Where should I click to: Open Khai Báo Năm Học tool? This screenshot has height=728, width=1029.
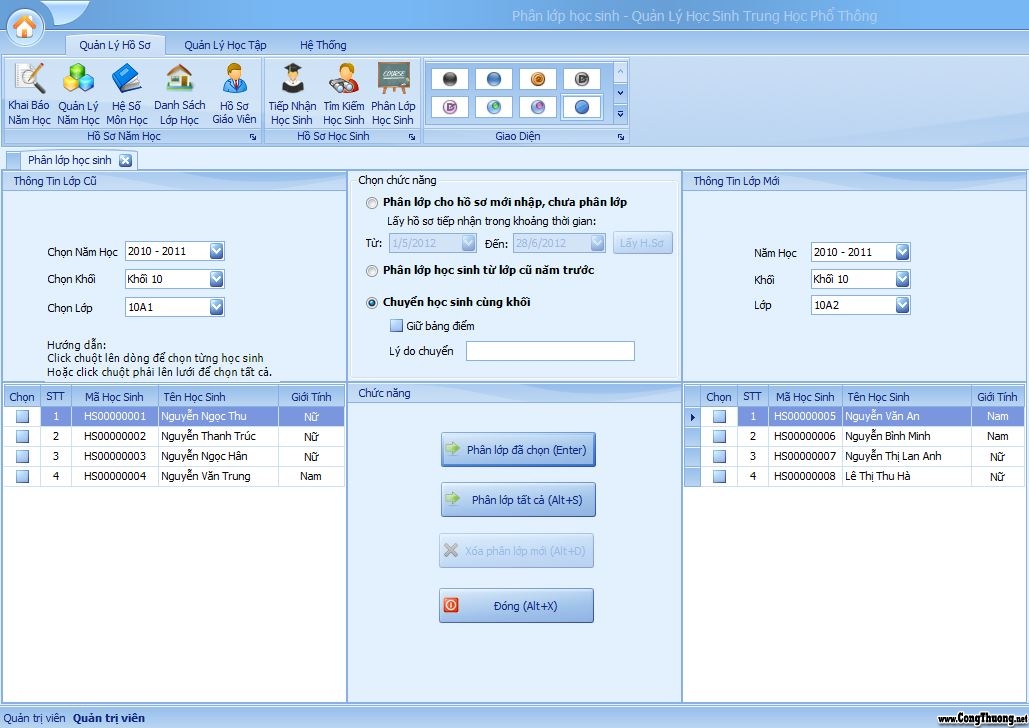pyautogui.click(x=29, y=94)
